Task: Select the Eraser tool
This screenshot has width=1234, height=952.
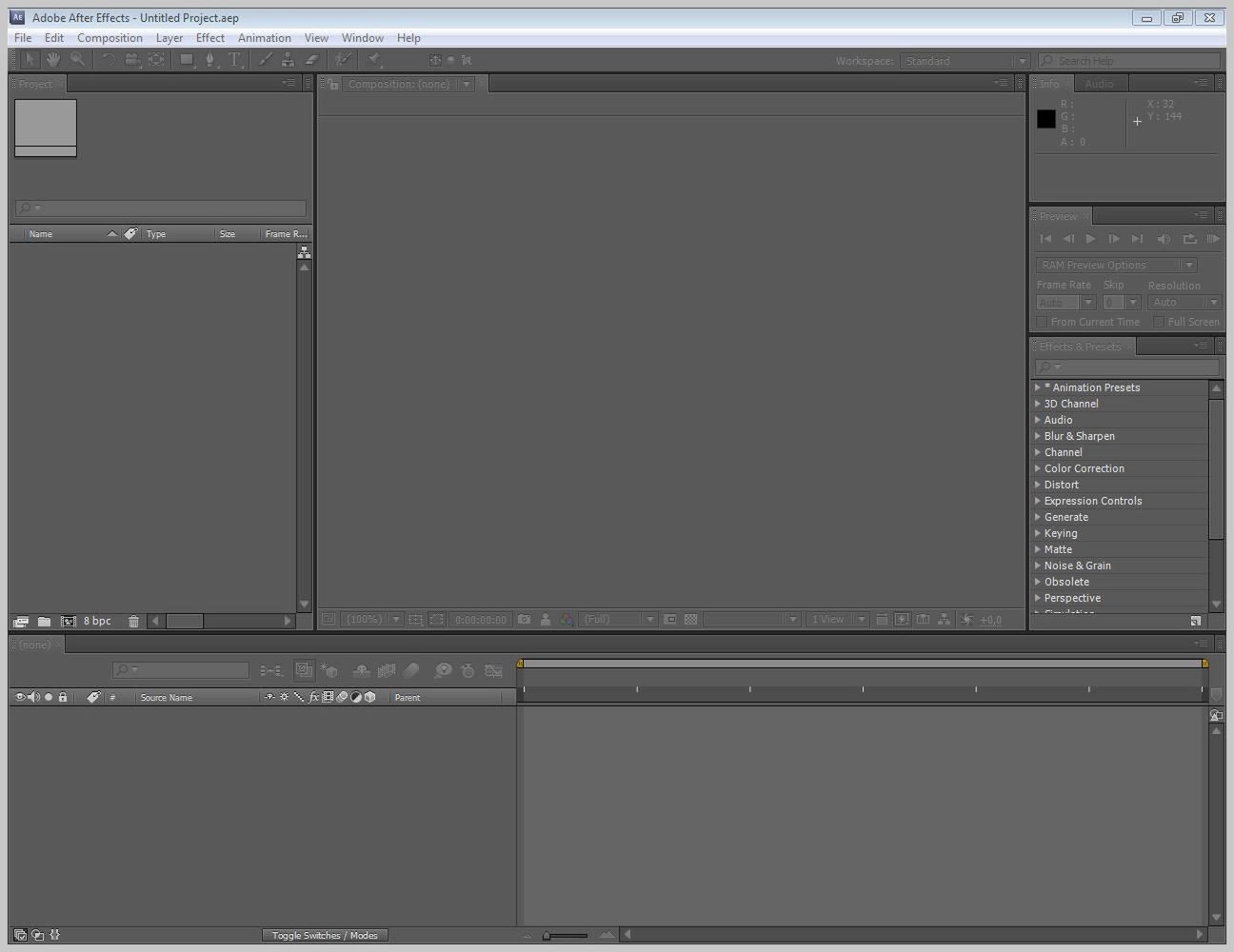Action: pos(311,60)
